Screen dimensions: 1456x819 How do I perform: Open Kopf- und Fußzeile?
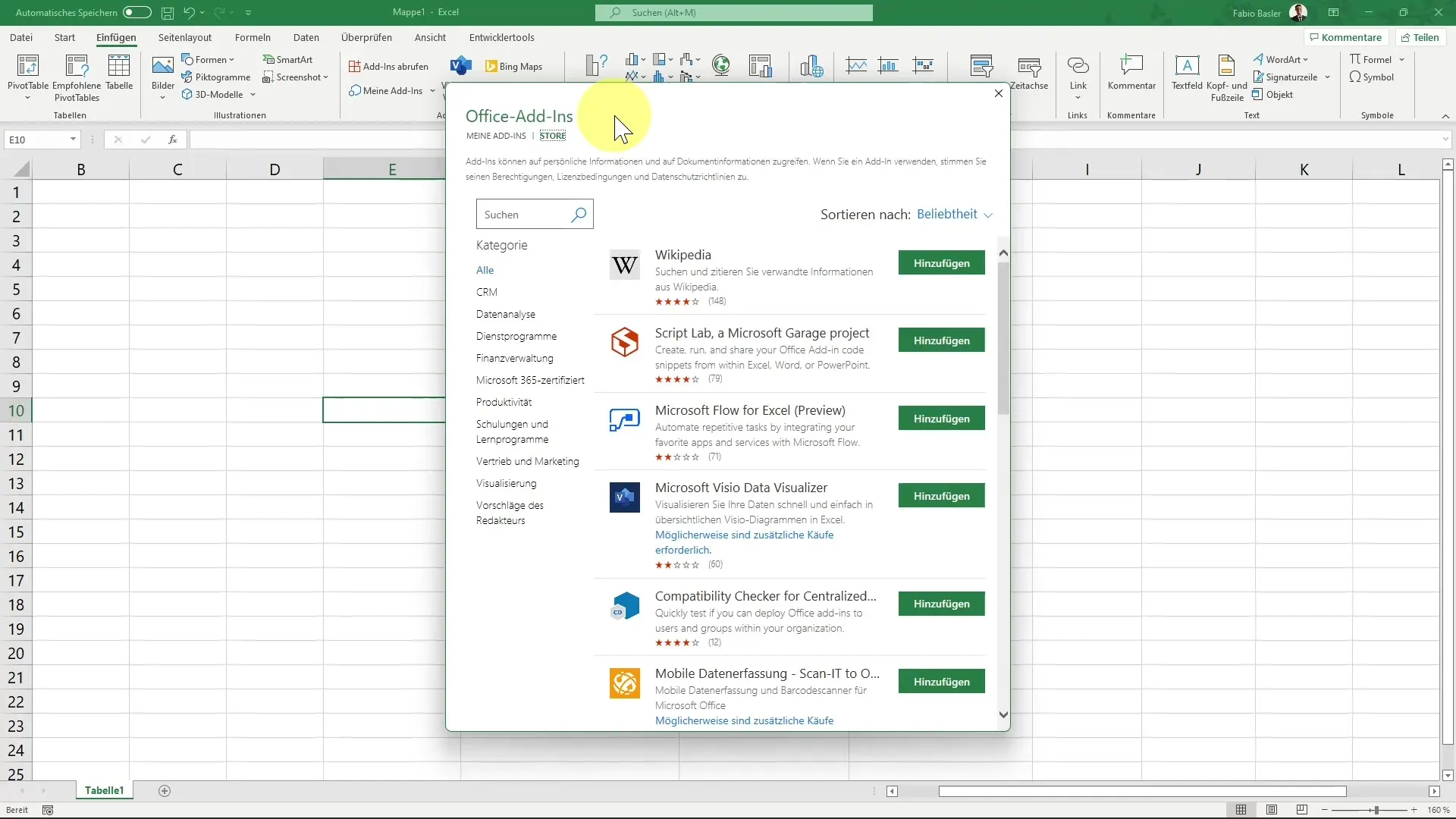pyautogui.click(x=1227, y=77)
